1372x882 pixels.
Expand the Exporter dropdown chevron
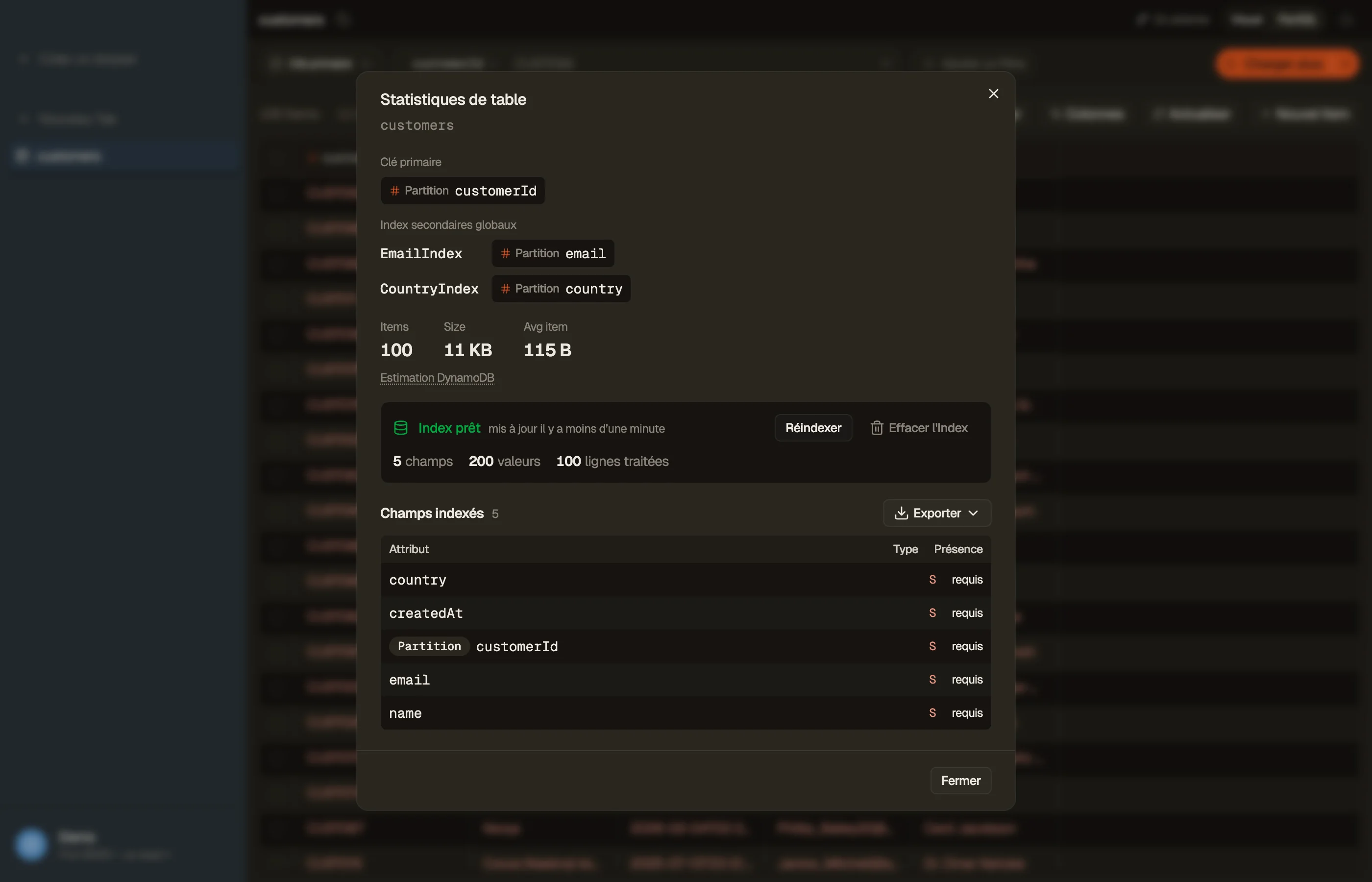[973, 513]
